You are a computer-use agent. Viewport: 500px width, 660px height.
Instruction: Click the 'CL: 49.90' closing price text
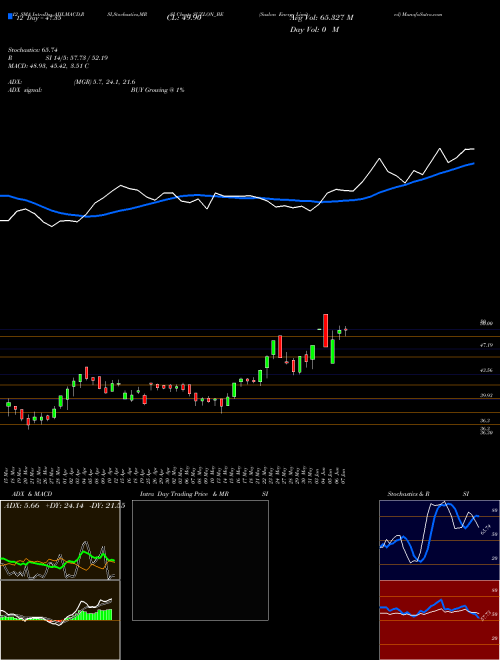pos(184,18)
